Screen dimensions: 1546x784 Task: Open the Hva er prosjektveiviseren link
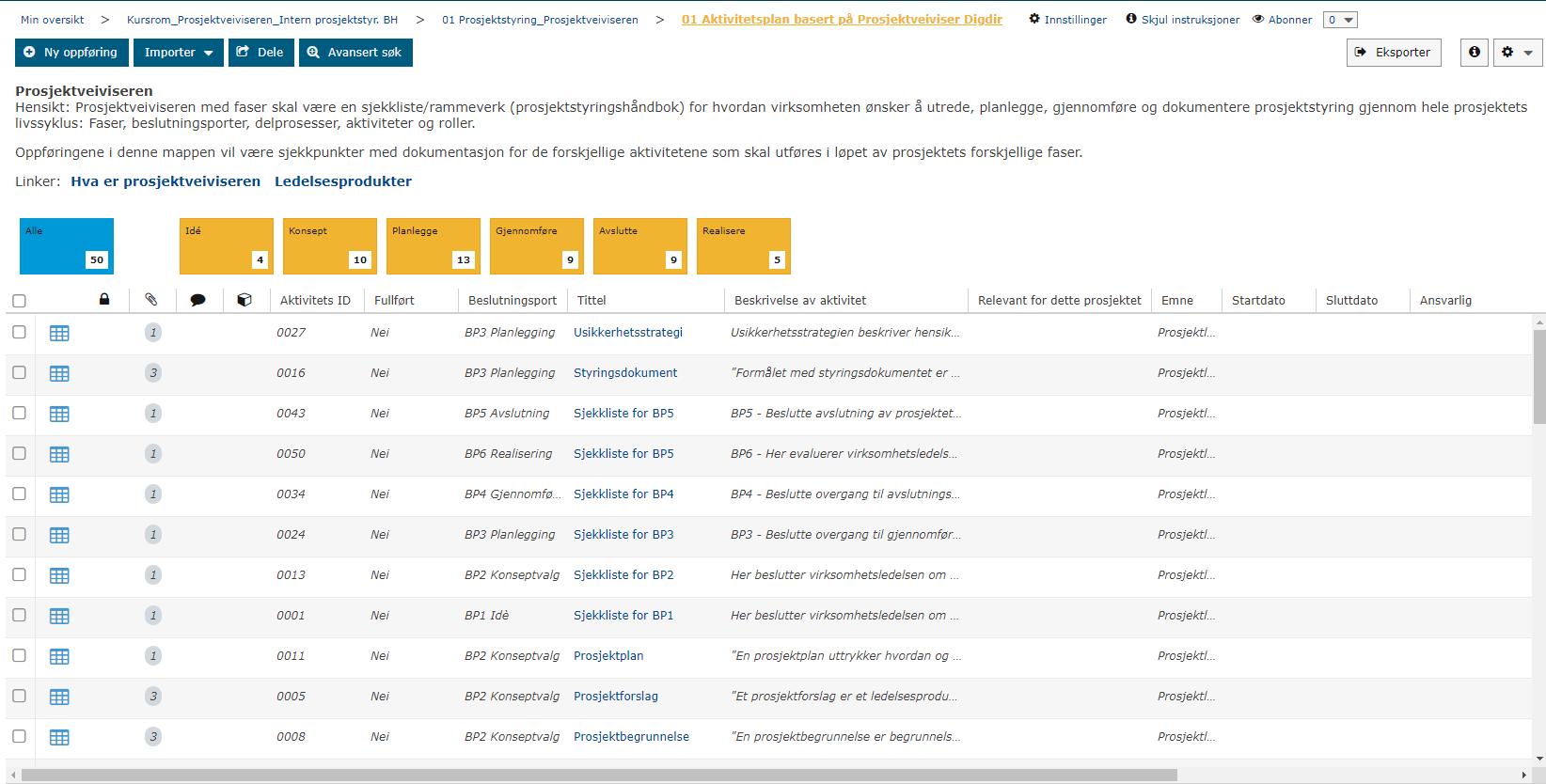pos(166,181)
